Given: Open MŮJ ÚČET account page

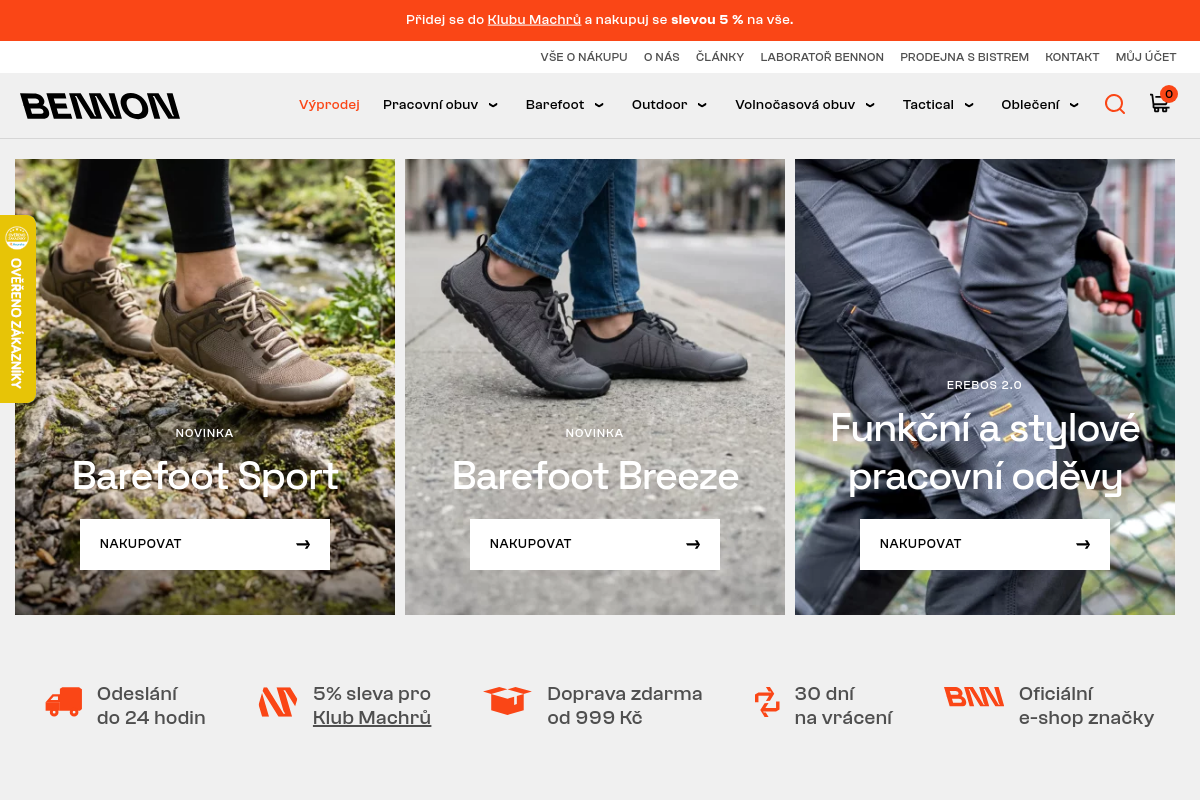Looking at the screenshot, I should (1145, 57).
